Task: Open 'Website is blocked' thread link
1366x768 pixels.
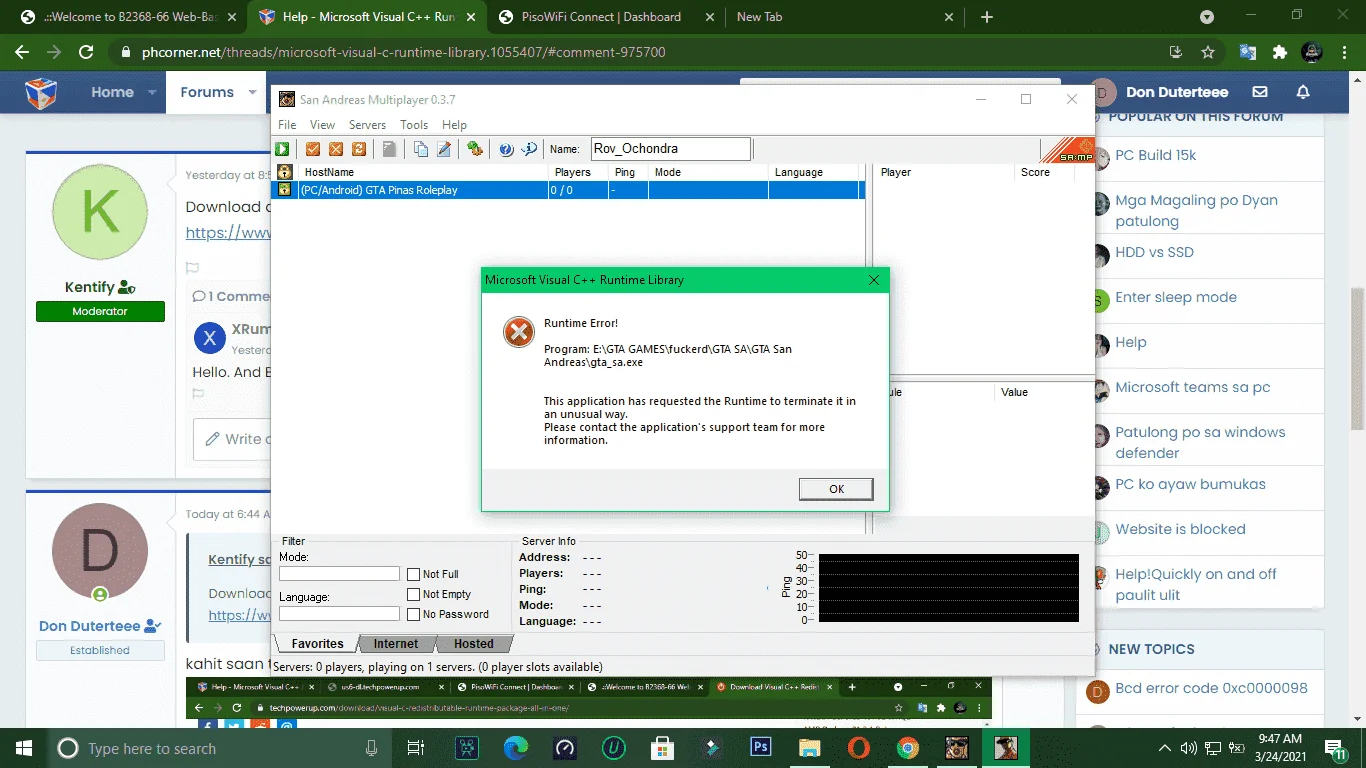Action: coord(1180,529)
